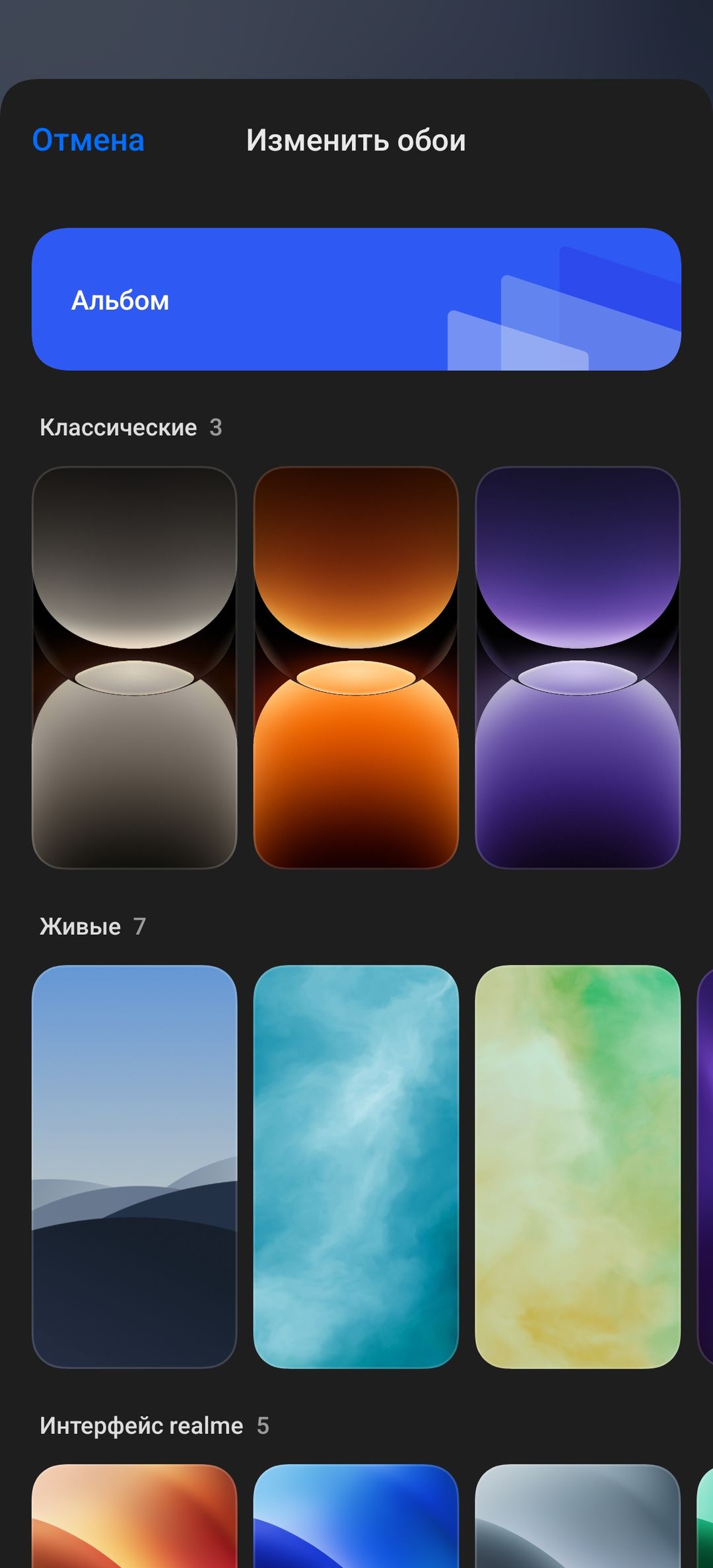Click the Классические section heading
The image size is (713, 1568).
point(118,428)
